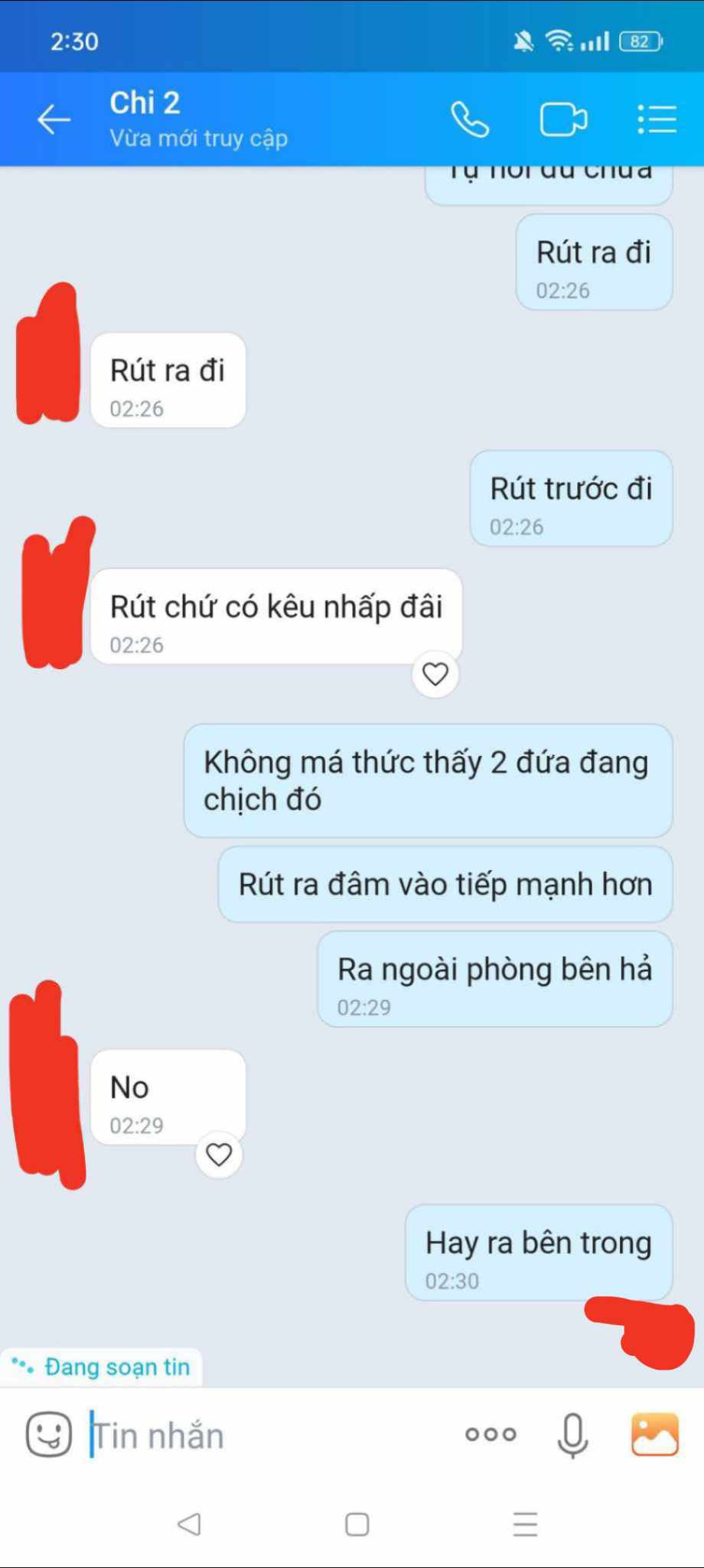Tap the Android back navigation button
This screenshot has width=704, height=1568.
[189, 1524]
